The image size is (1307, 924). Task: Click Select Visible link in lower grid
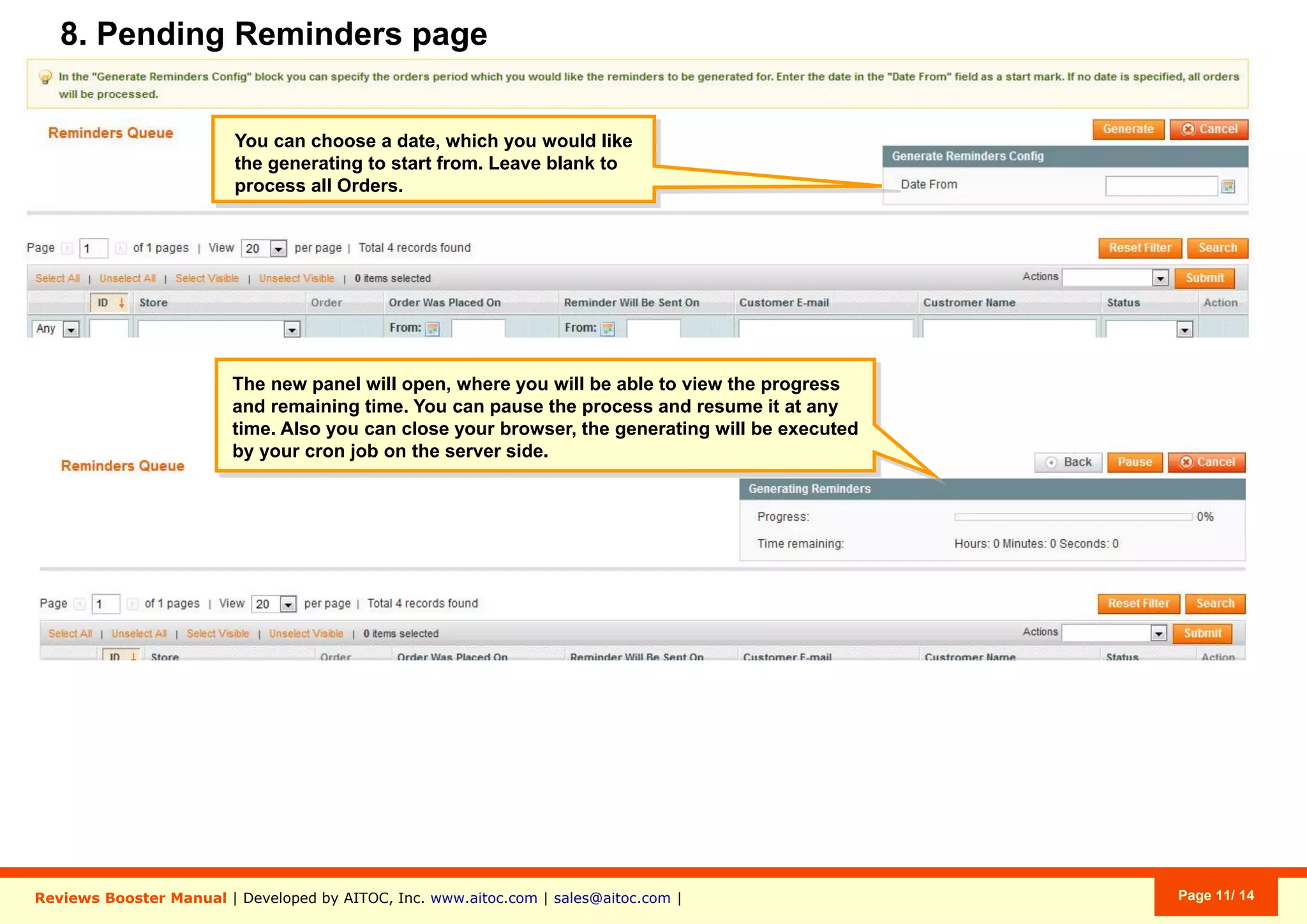click(x=218, y=634)
